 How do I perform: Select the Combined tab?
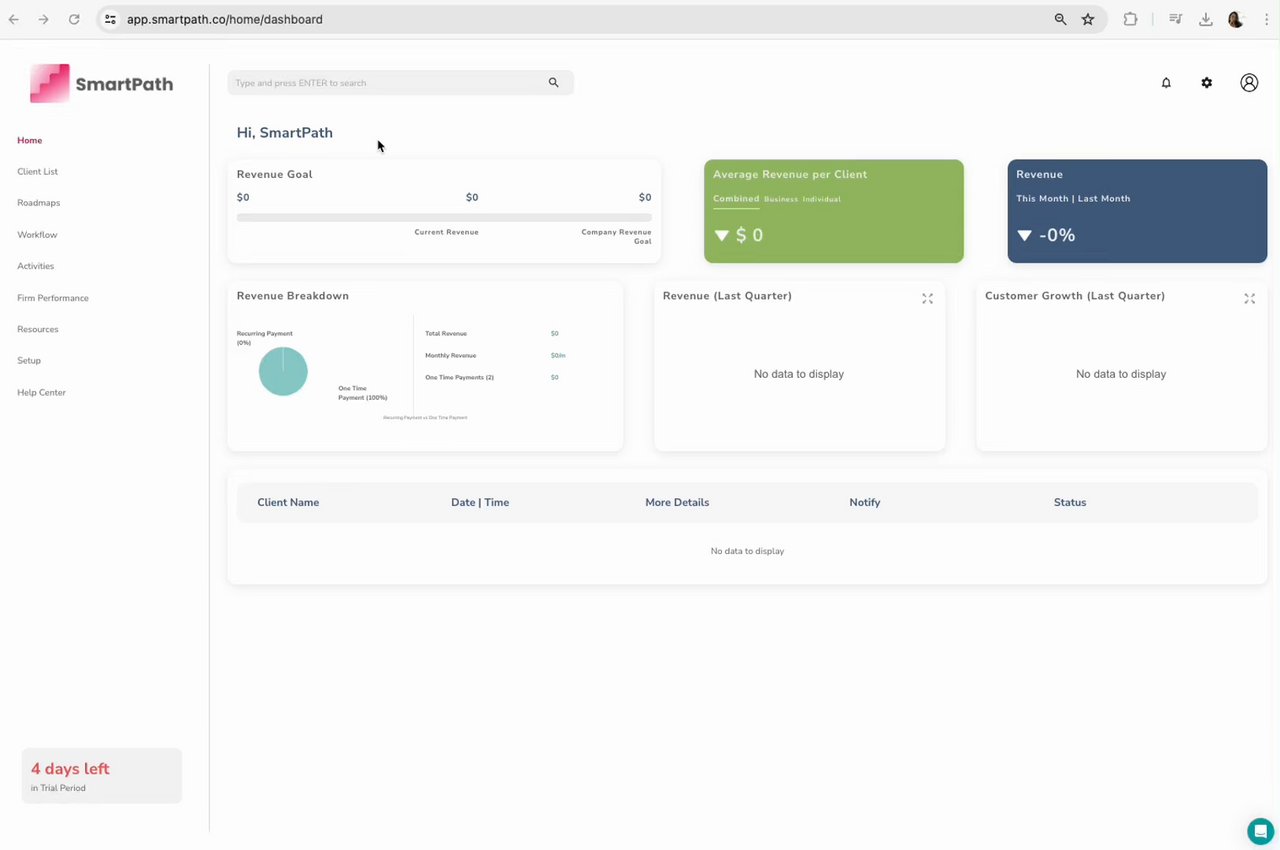coord(736,199)
